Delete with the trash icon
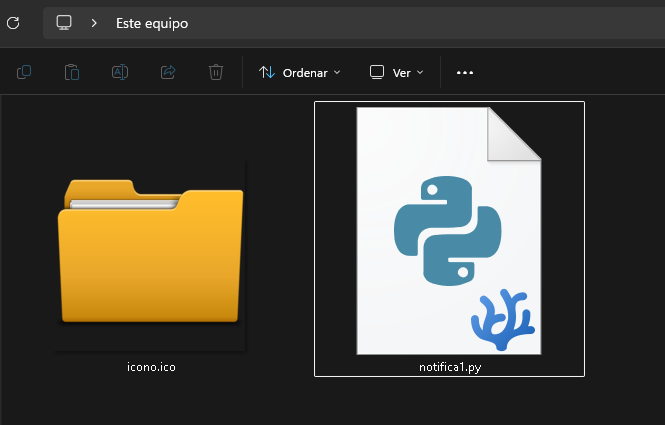Image resolution: width=665 pixels, height=425 pixels. point(216,73)
